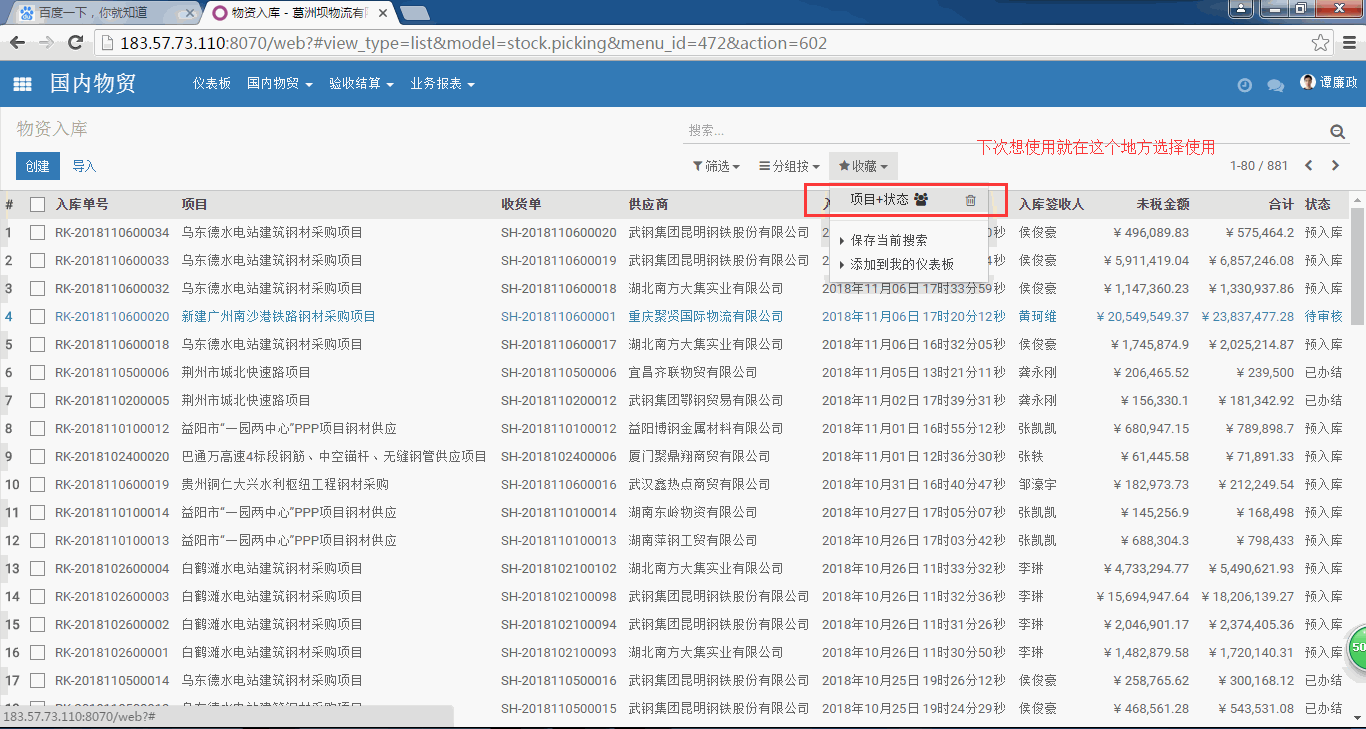1366x729 pixels.
Task: Tick the select-all checkbox in header
Action: [x=38, y=205]
